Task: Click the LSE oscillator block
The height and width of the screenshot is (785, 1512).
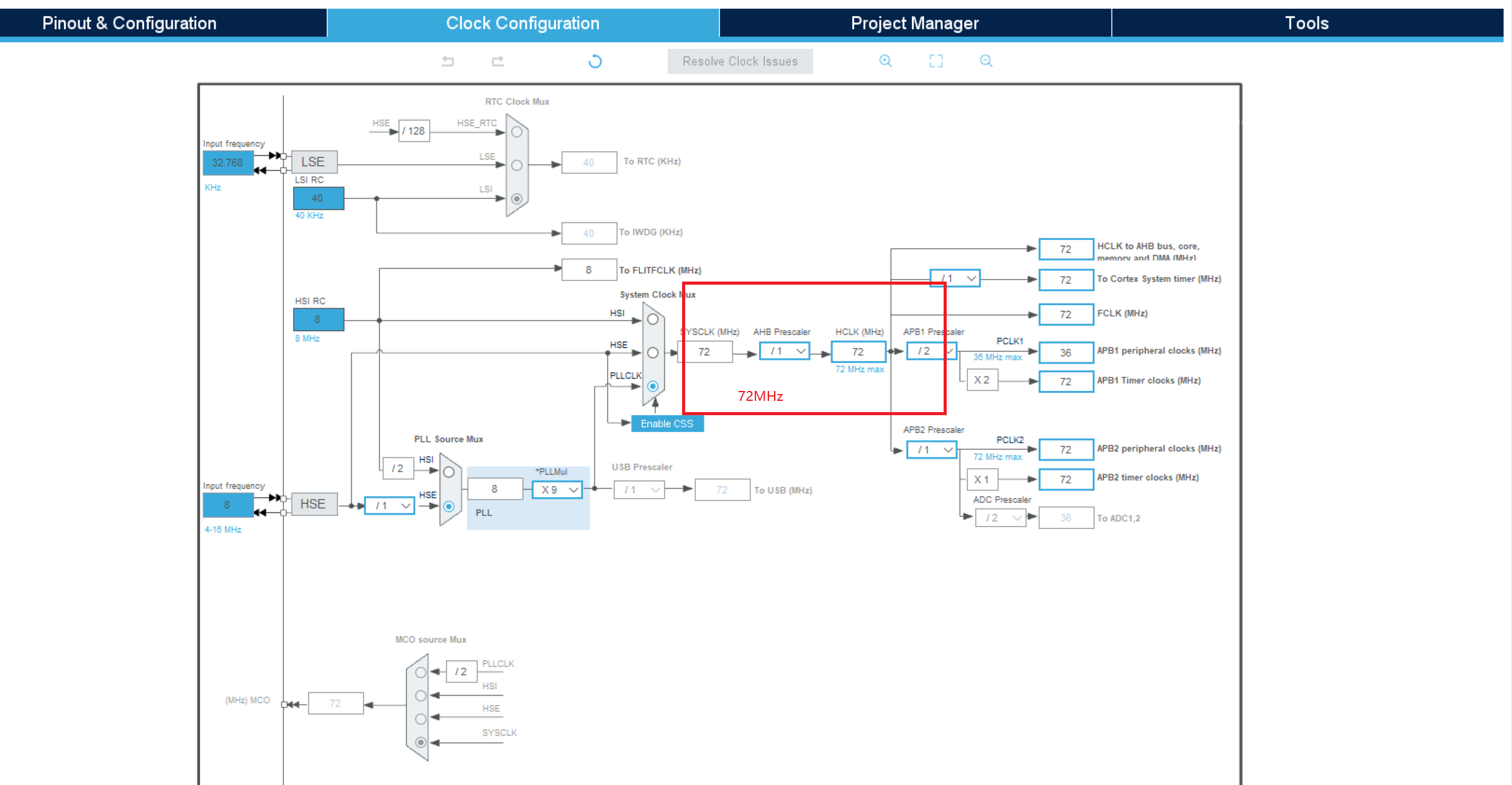Action: point(314,162)
